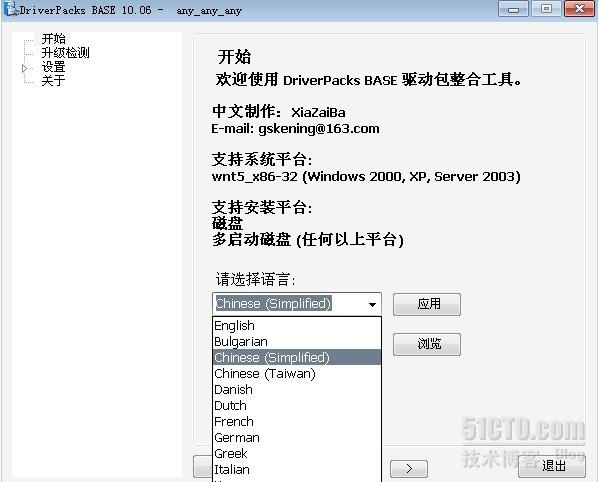Open 升级检测 in the navigation tree
This screenshot has height=482, width=599.
65,53
